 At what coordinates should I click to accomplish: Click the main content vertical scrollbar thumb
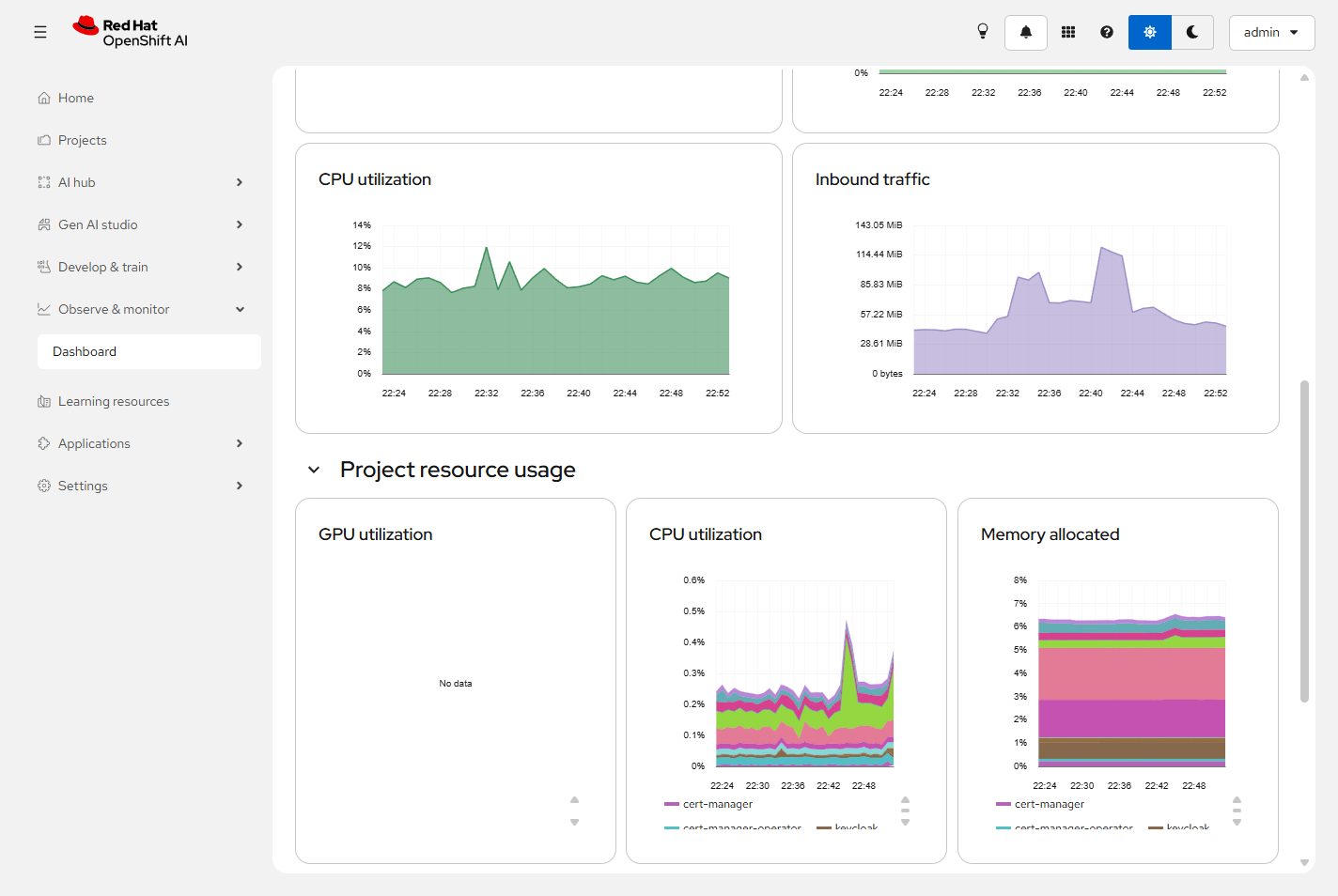[x=1304, y=541]
